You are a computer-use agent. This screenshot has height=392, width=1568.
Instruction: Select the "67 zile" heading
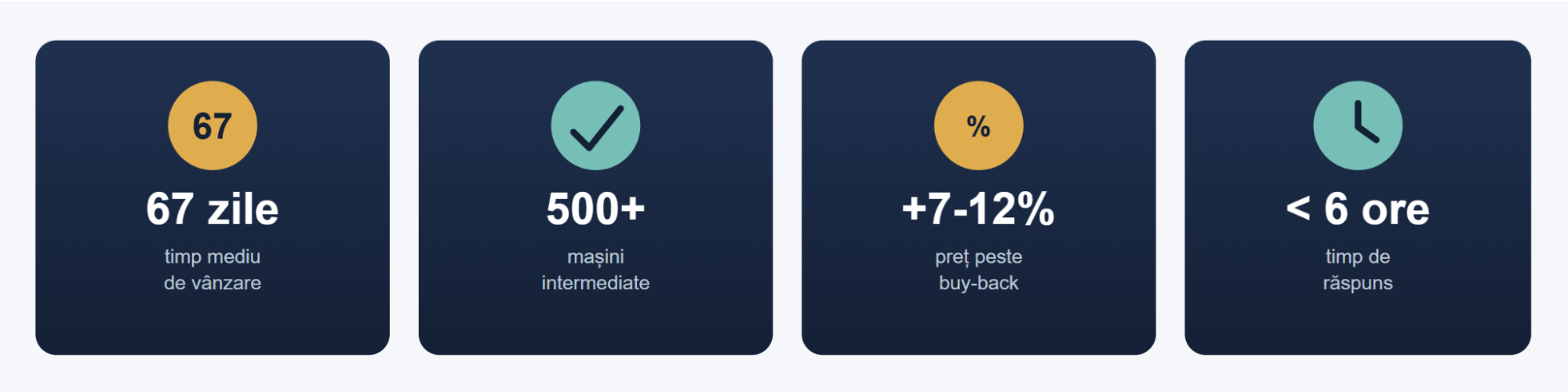(213, 209)
